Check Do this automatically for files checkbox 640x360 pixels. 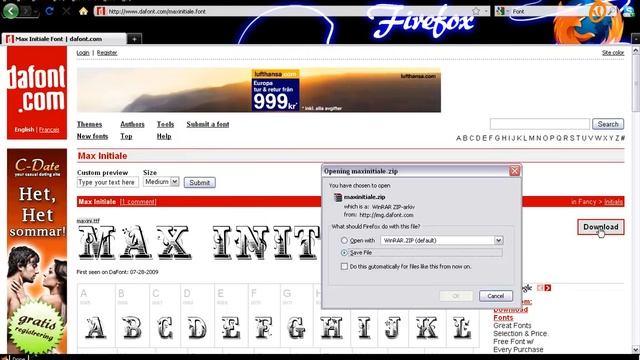344,266
